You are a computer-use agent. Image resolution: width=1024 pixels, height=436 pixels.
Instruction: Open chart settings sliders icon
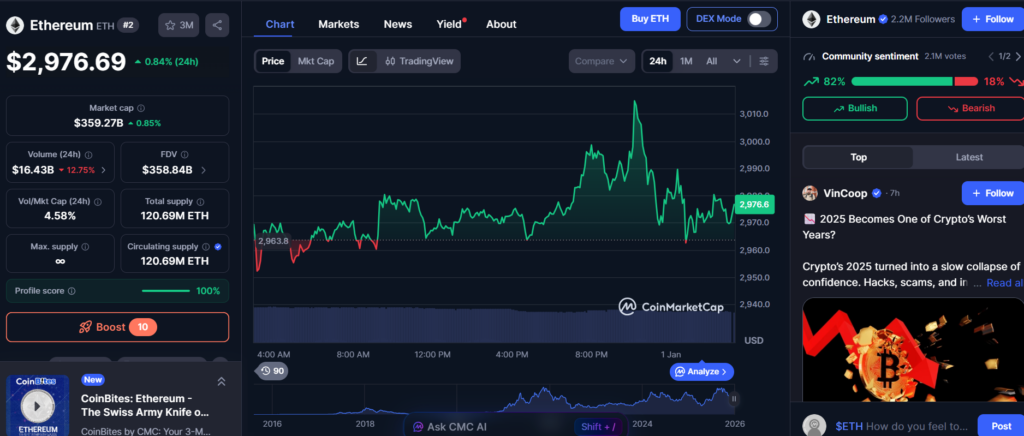(x=764, y=61)
